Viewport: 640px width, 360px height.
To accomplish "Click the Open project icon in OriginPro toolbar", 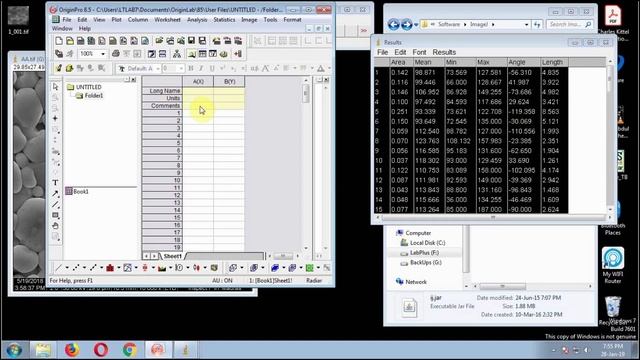I will (x=159, y=40).
